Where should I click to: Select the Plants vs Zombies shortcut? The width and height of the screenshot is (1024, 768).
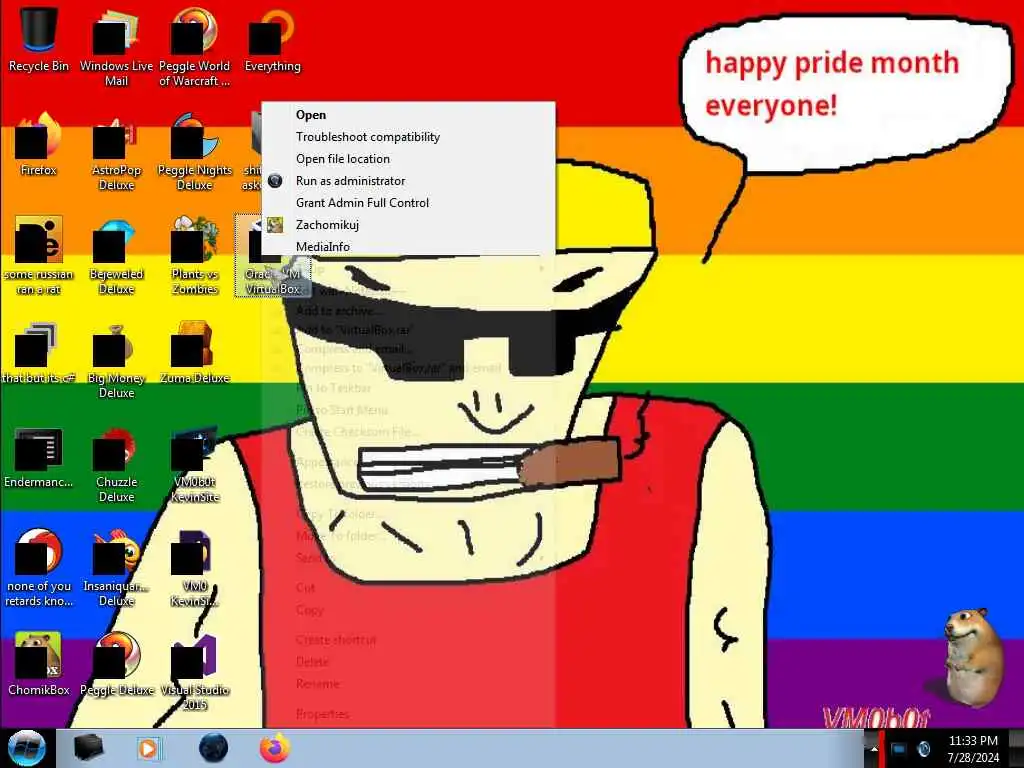click(x=195, y=256)
